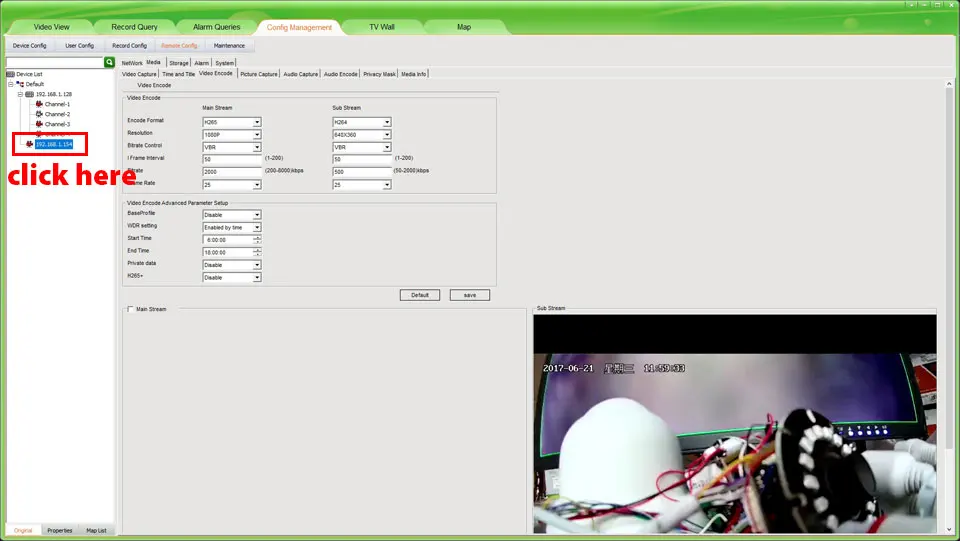Image resolution: width=960 pixels, height=541 pixels.
Task: Select Channel-3 text in device tree
Action: (x=57, y=124)
